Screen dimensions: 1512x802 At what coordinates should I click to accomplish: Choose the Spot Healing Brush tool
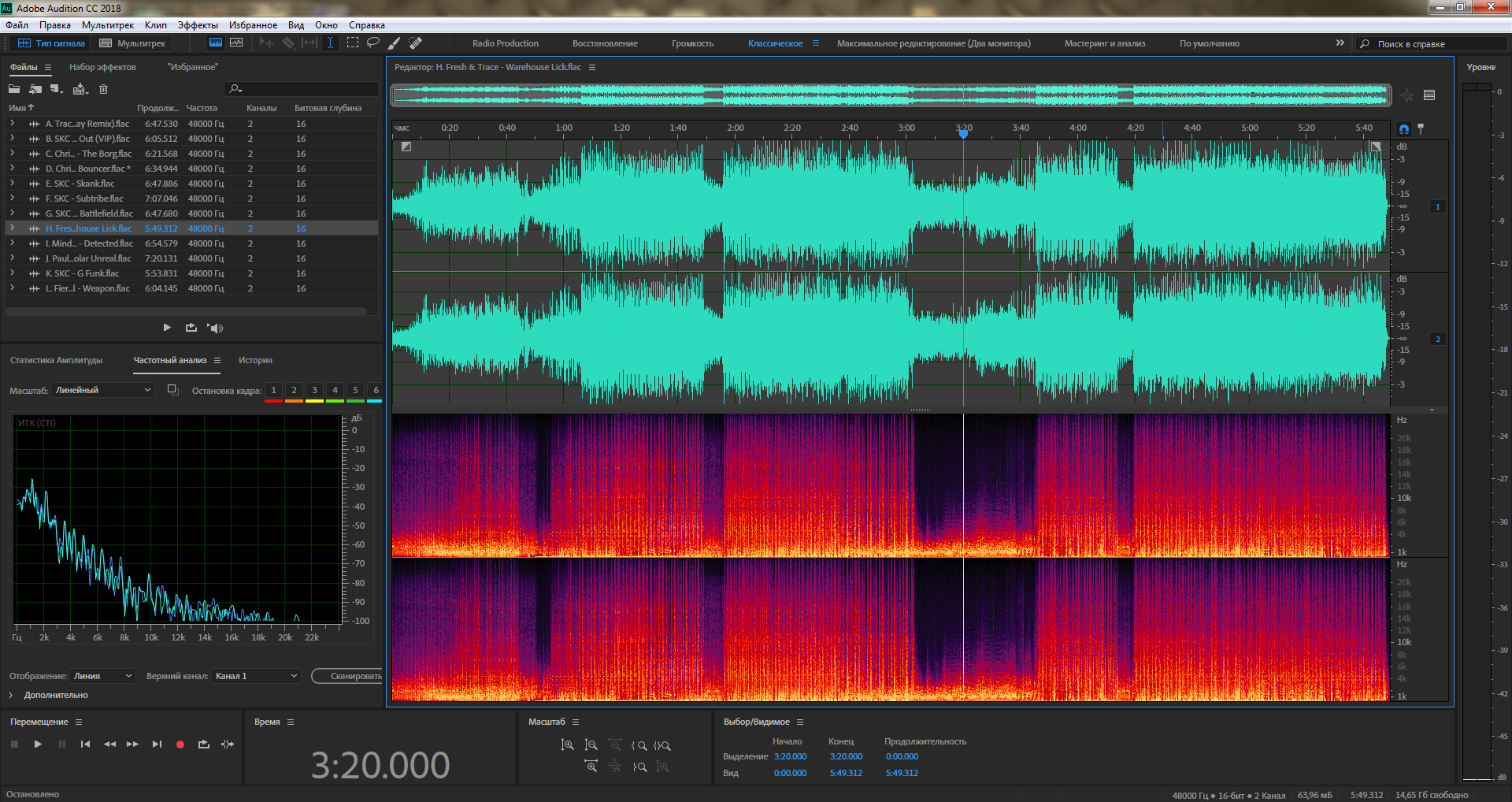pyautogui.click(x=416, y=43)
